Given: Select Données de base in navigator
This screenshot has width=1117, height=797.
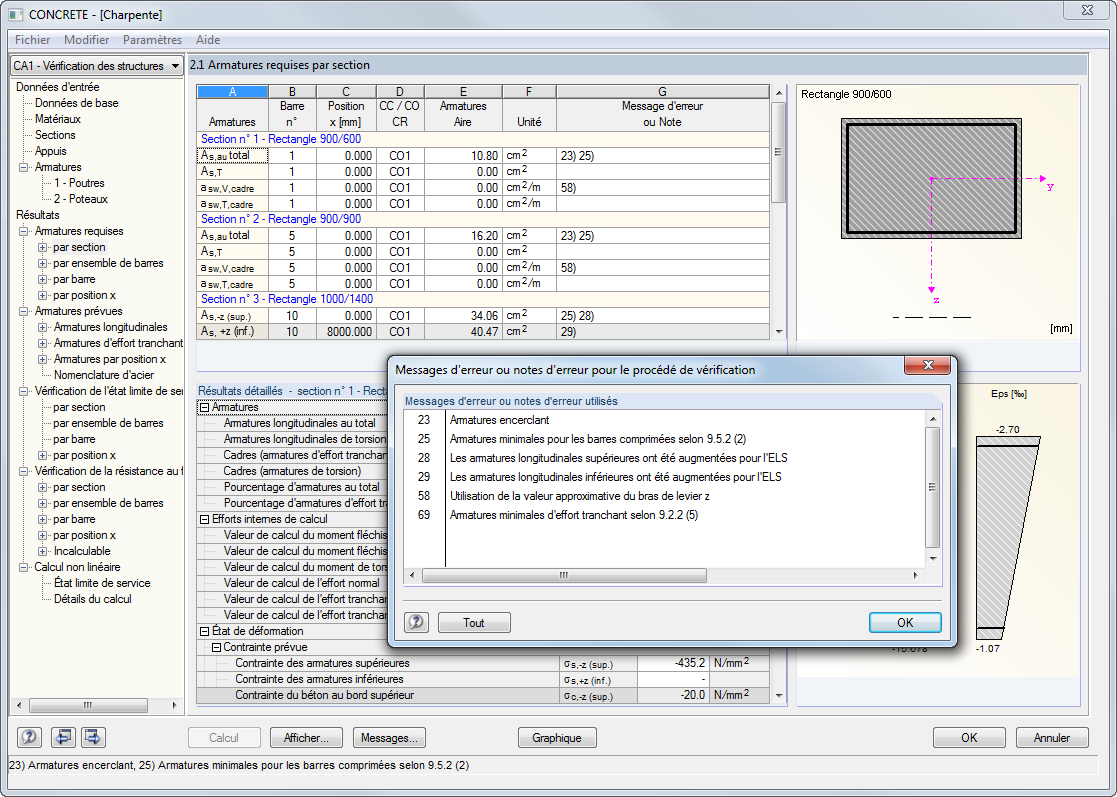Looking at the screenshot, I should [76, 103].
